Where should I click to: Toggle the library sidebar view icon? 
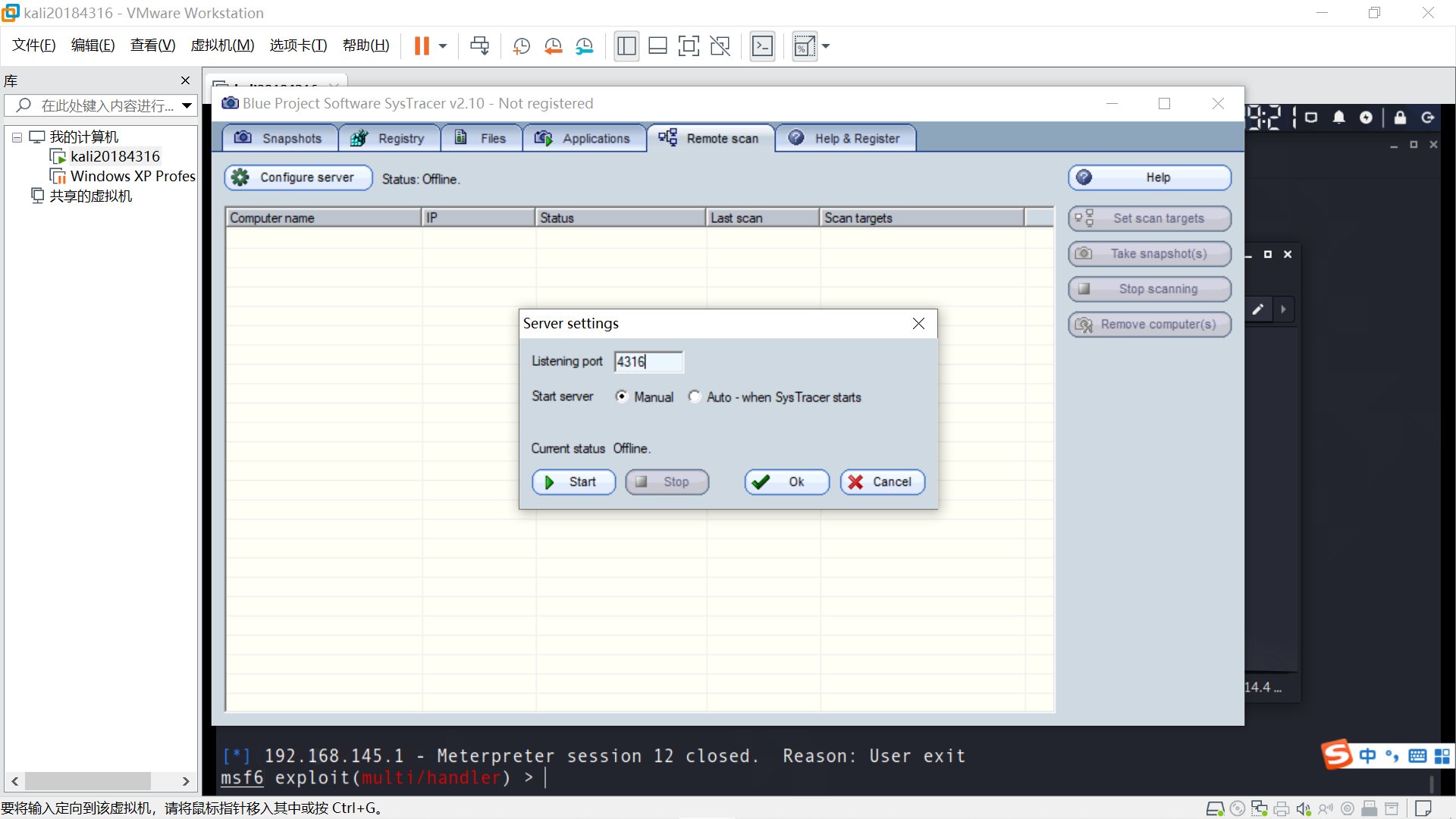(x=626, y=46)
